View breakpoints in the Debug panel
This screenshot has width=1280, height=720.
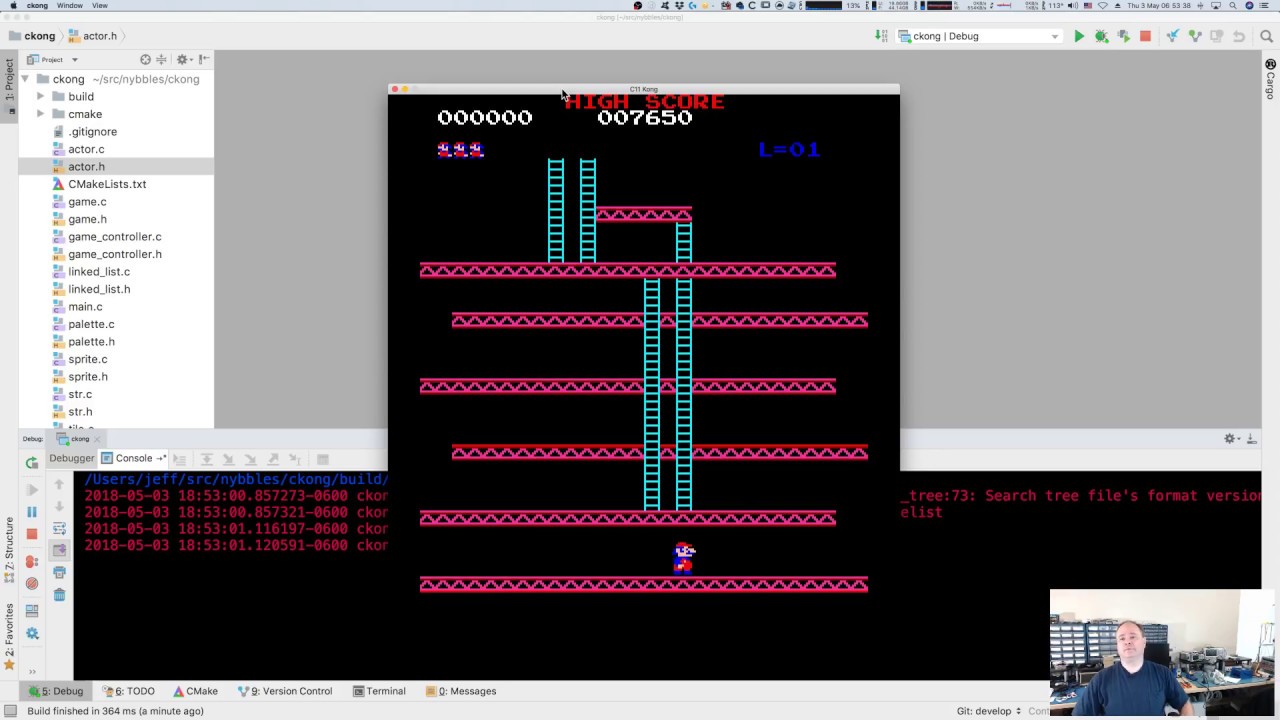tap(32, 562)
